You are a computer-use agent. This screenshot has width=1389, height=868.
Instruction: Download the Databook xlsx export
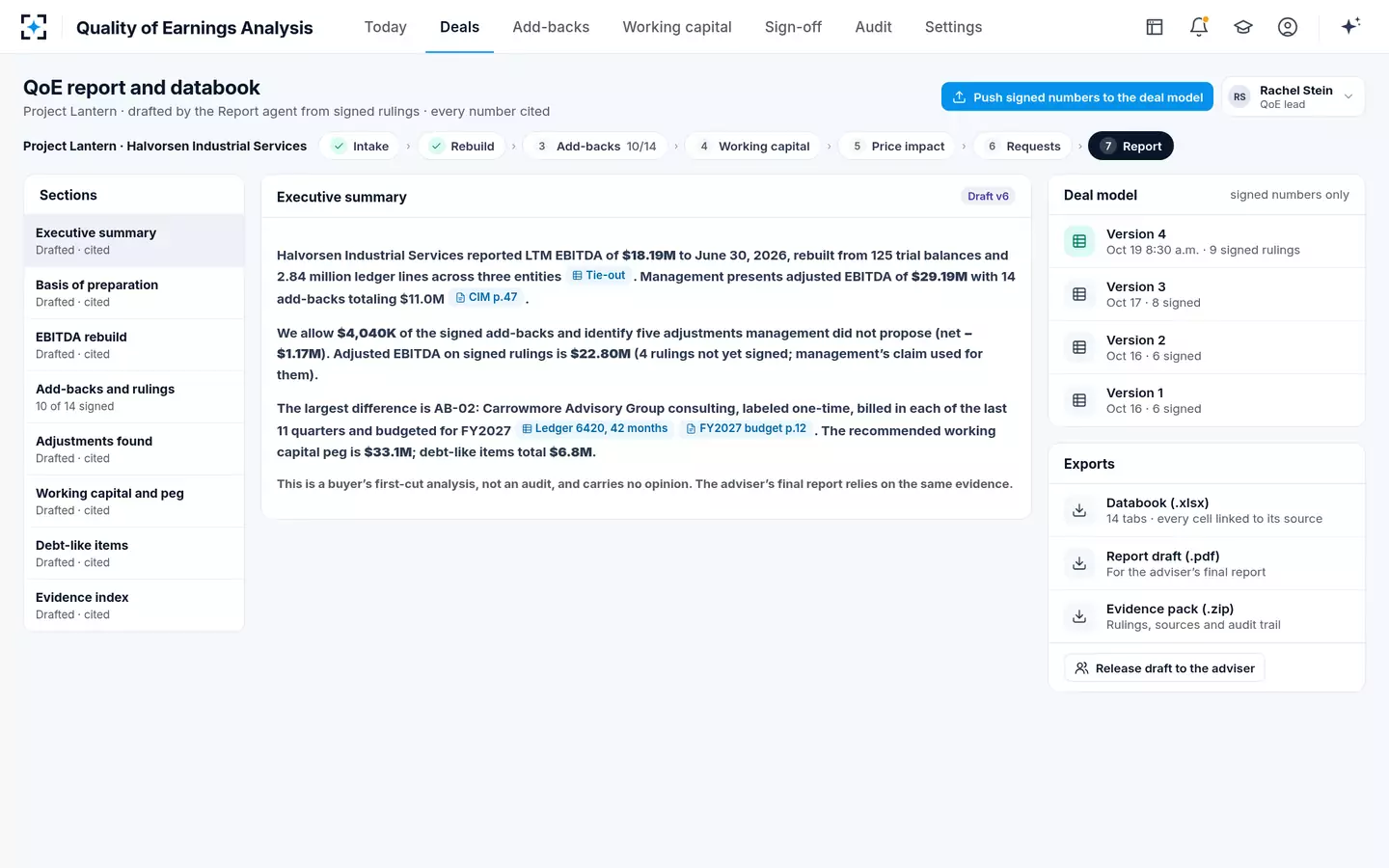pyautogui.click(x=1207, y=510)
